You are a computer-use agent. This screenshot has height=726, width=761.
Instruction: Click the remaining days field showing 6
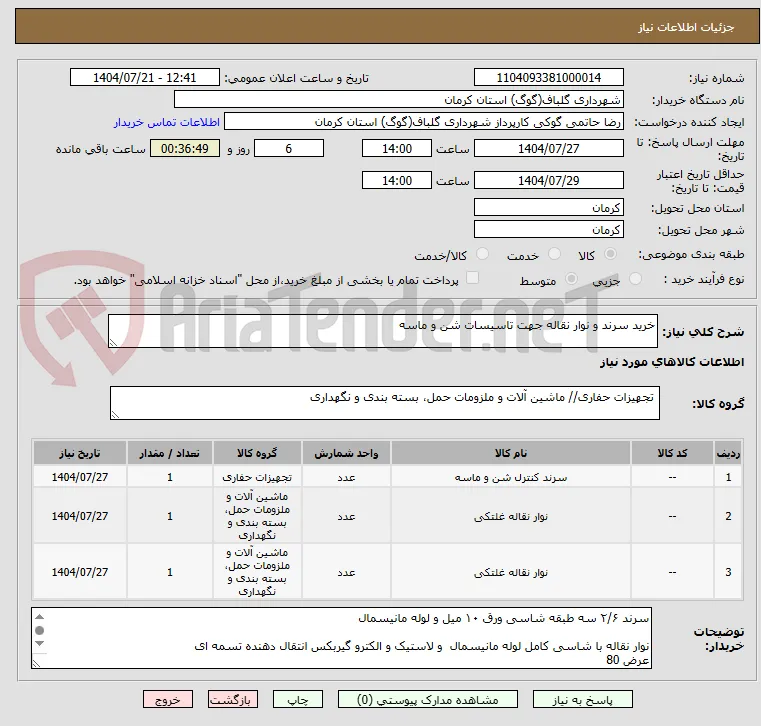click(289, 148)
